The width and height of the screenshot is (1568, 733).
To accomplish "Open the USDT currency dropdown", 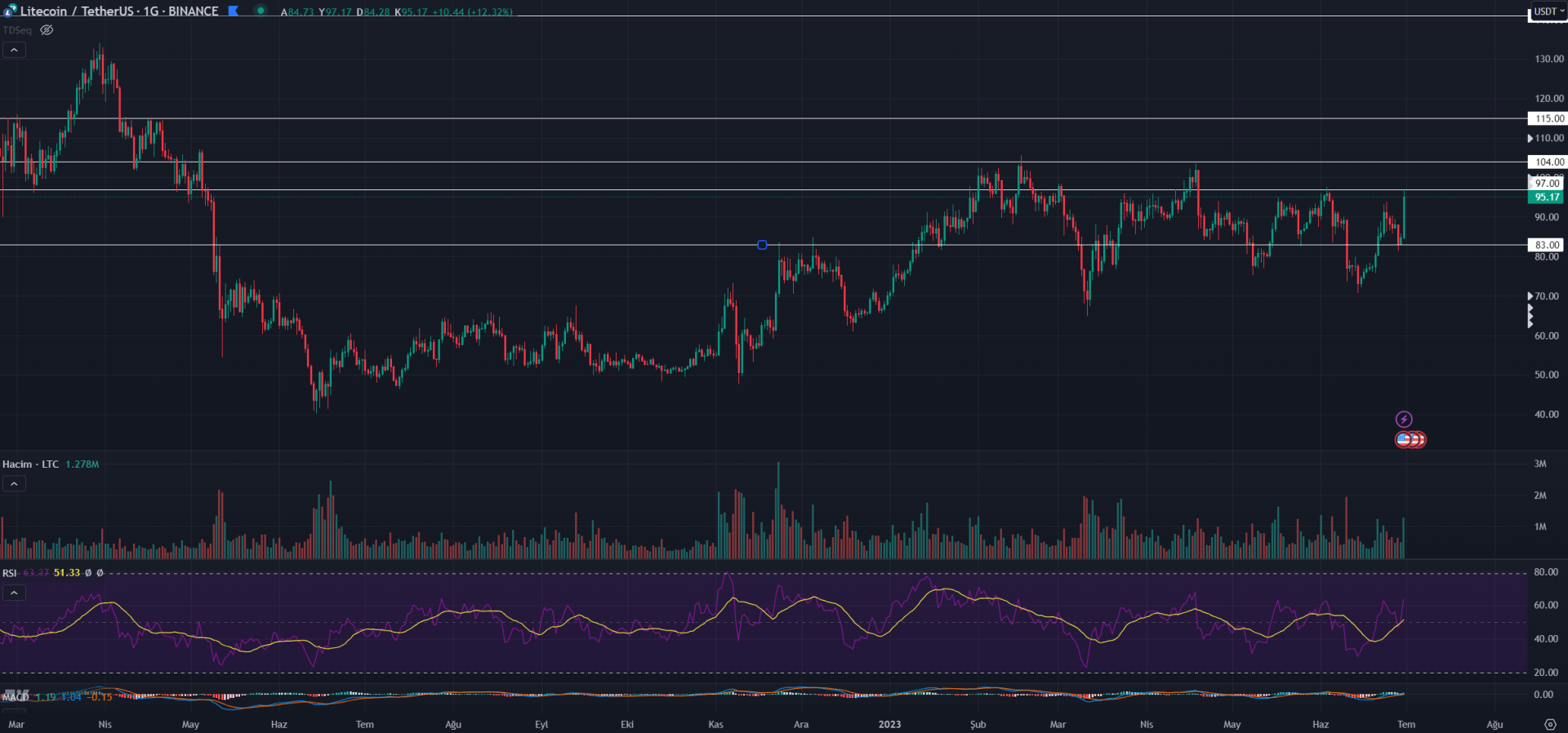I will [1548, 11].
